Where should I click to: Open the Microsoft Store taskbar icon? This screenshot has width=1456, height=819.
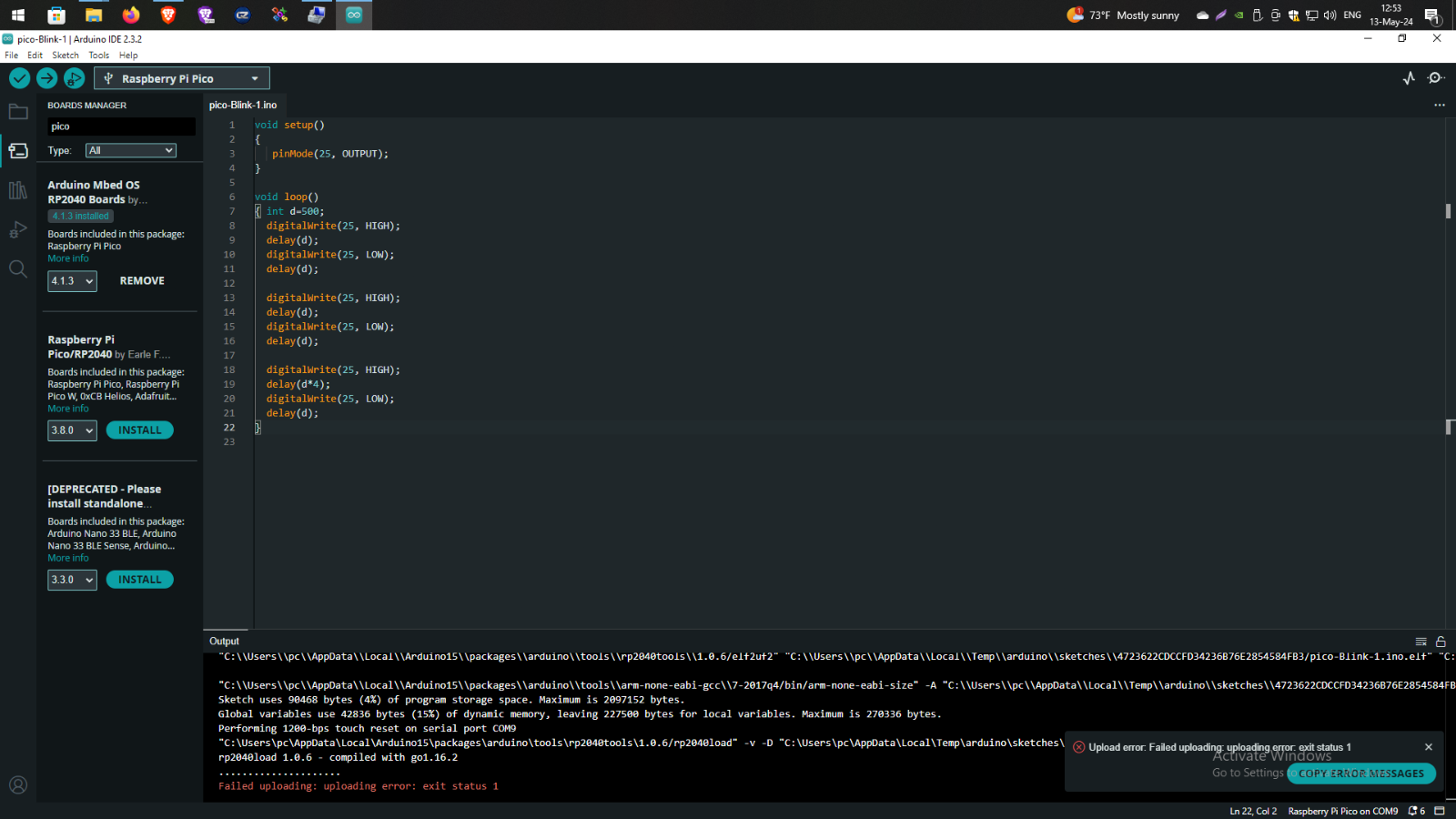56,15
